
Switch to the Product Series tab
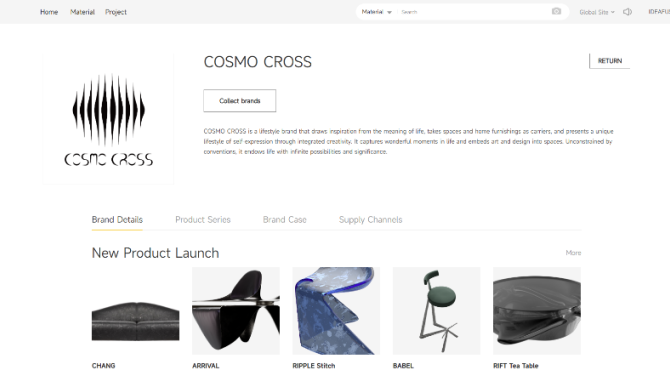203,220
